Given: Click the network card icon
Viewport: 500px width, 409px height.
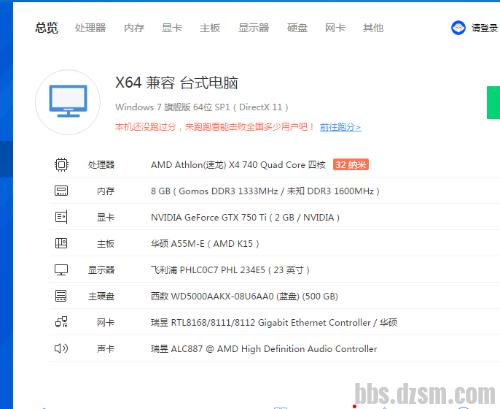Looking at the screenshot, I should coord(61,322).
